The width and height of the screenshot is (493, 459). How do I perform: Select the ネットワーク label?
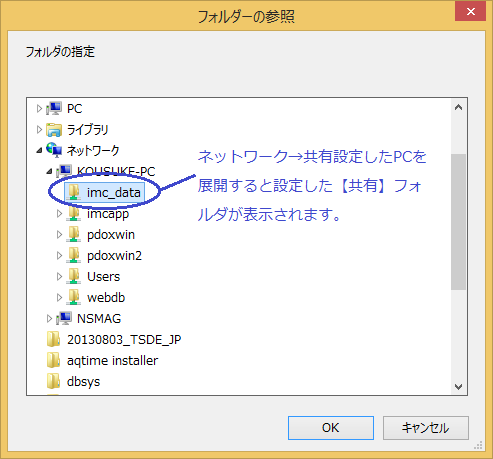[x=93, y=151]
